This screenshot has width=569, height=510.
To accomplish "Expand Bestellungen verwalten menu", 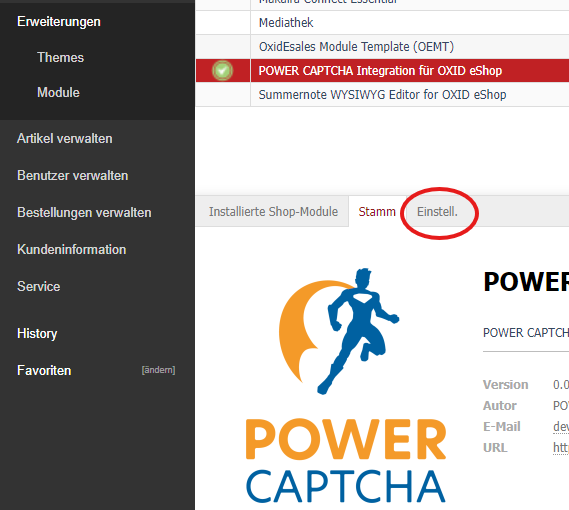I will coord(84,213).
